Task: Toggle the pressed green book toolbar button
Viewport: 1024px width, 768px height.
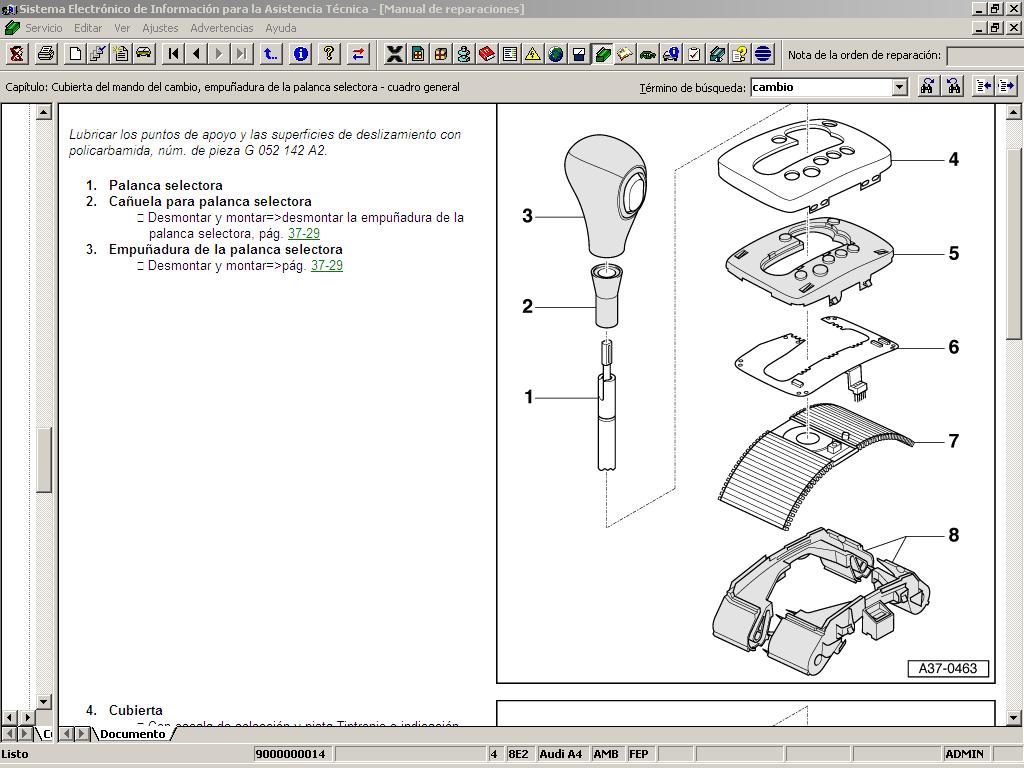Action: (602, 54)
